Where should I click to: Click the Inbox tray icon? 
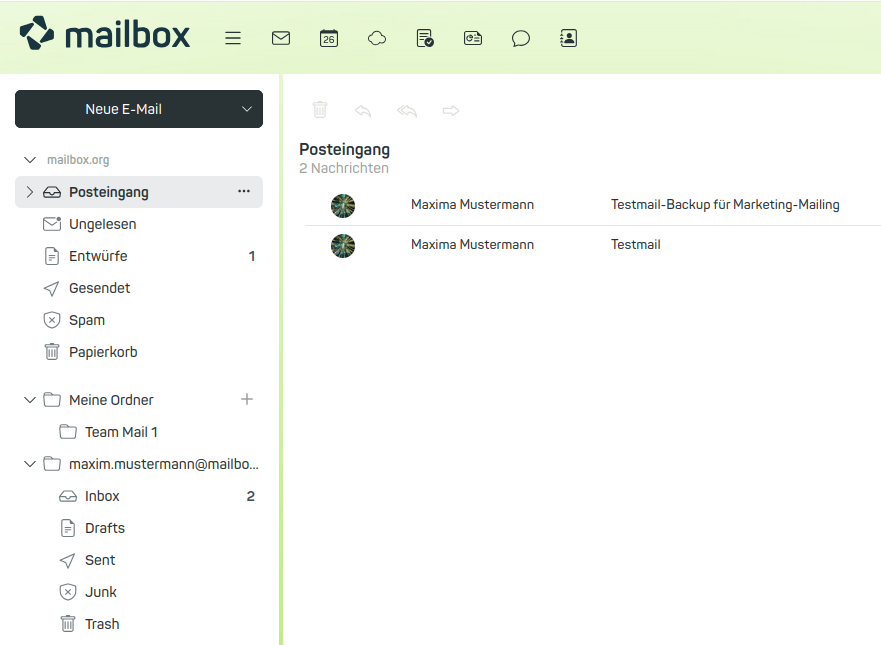click(68, 496)
